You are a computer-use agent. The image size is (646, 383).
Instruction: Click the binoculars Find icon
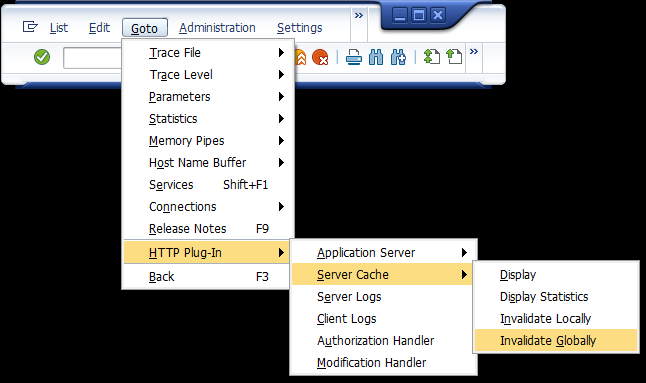376,57
